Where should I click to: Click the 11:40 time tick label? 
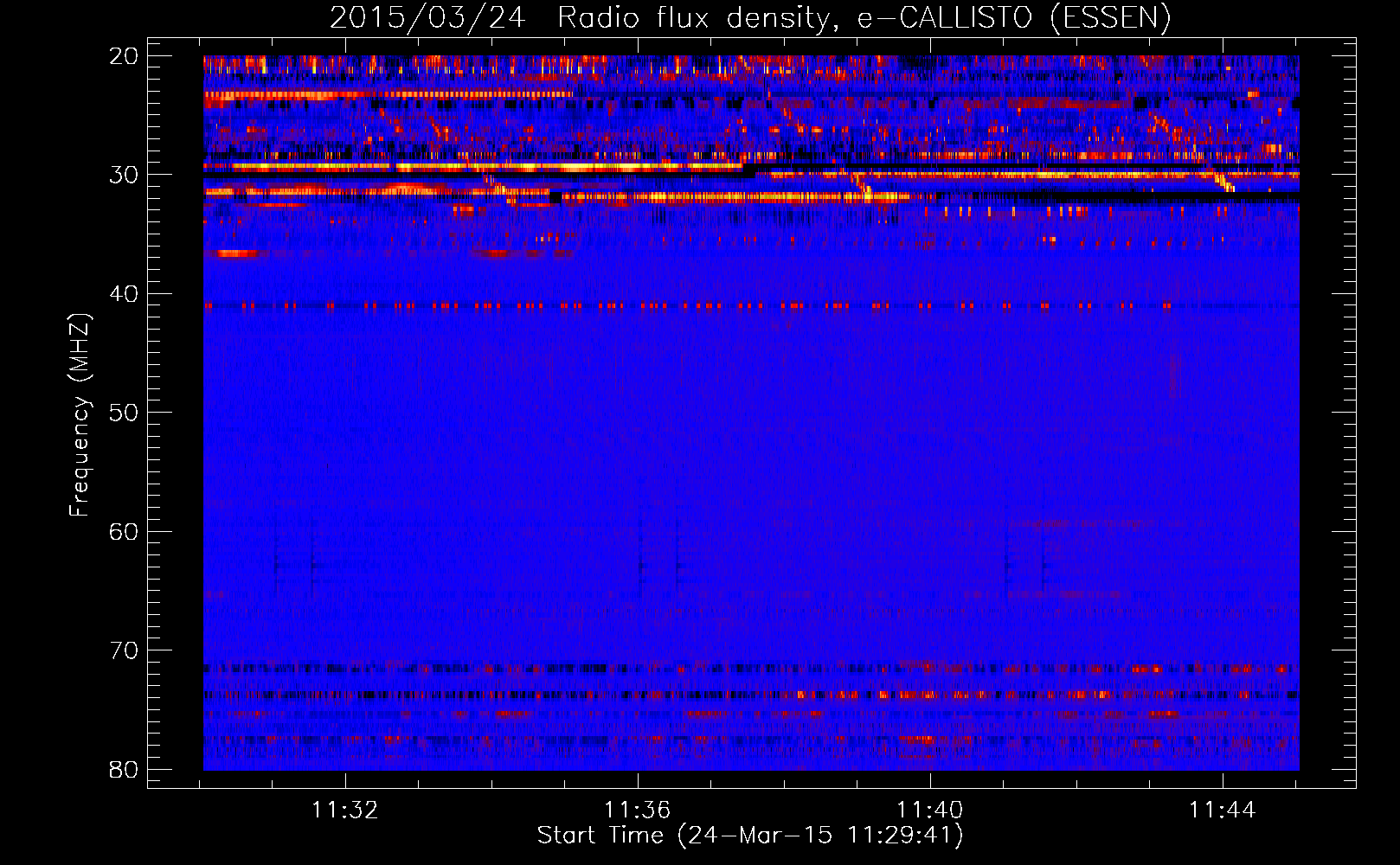[930, 811]
